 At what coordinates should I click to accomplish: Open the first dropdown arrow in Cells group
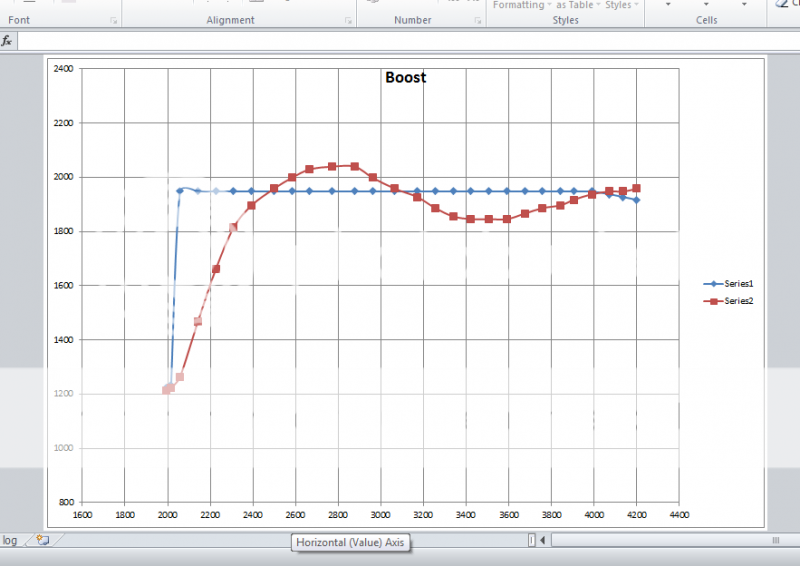668,5
